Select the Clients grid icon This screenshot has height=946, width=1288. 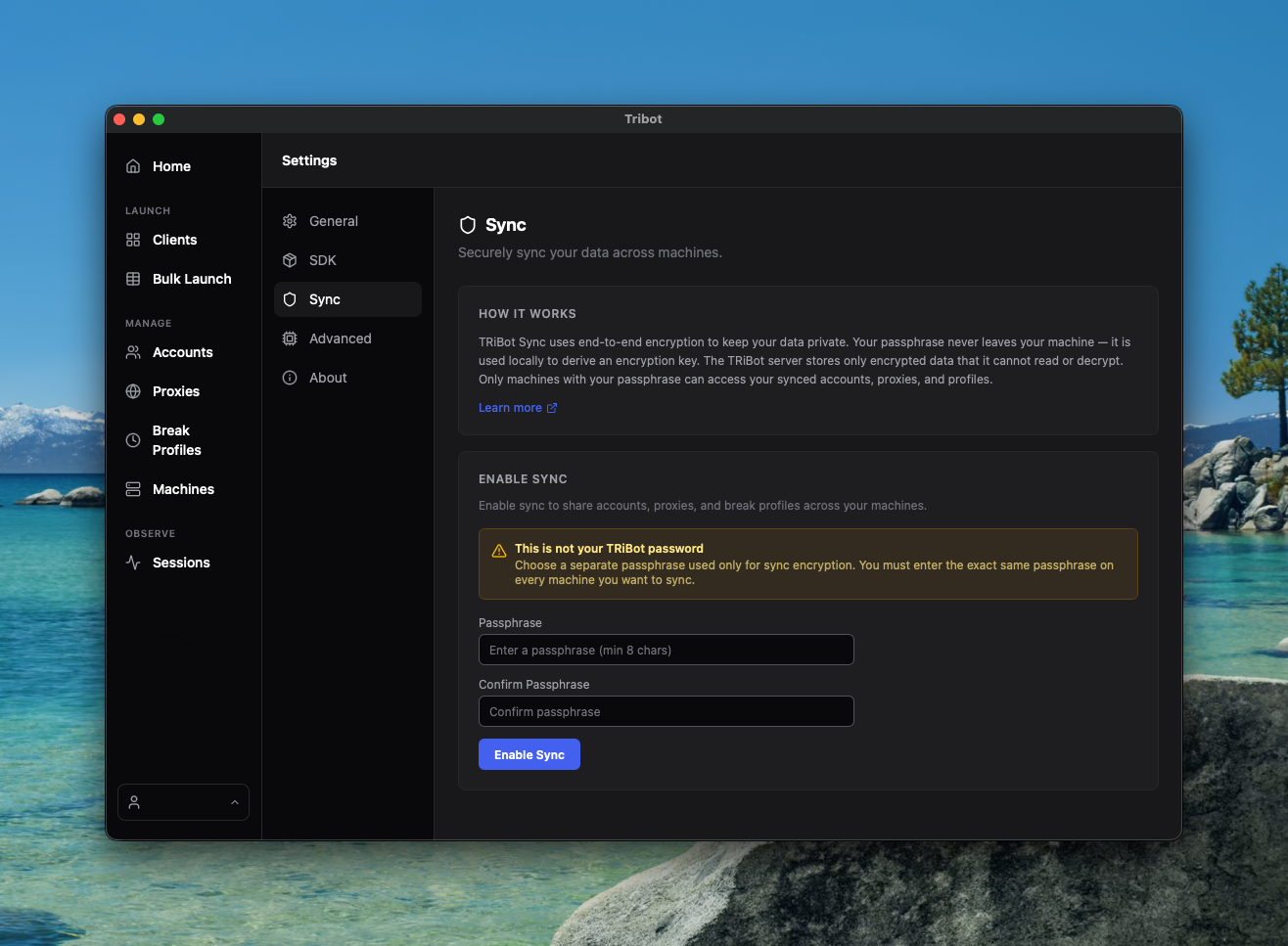[x=133, y=240]
